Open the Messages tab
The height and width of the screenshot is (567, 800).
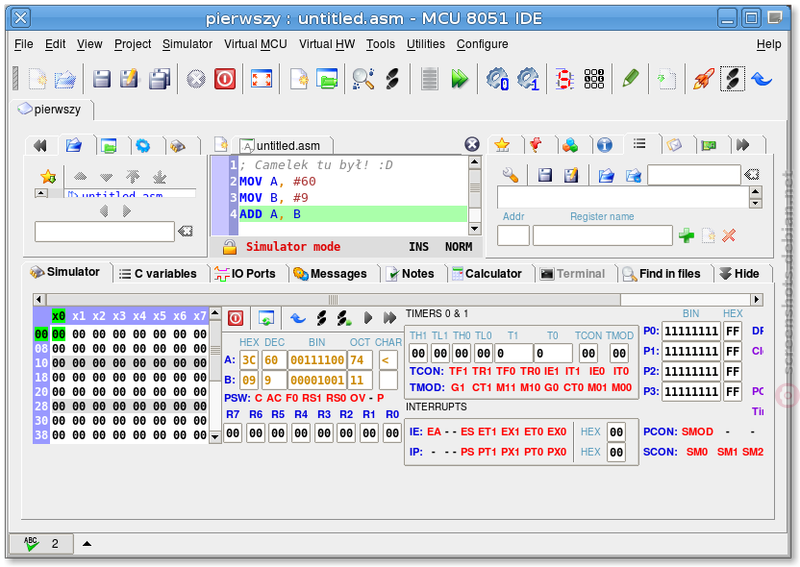(331, 274)
